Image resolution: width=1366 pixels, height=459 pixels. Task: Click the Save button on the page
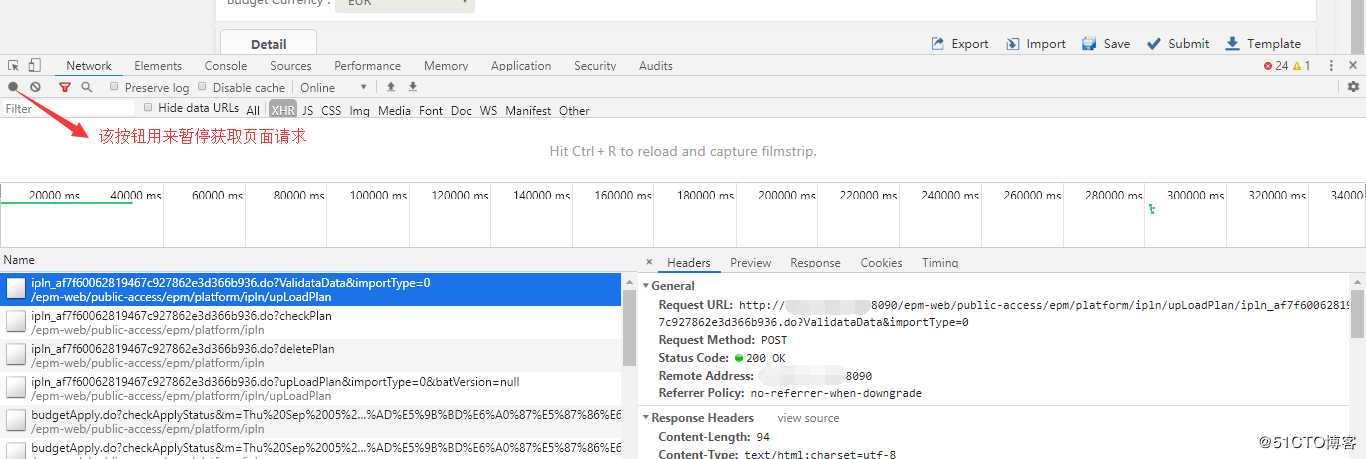pyautogui.click(x=1107, y=44)
